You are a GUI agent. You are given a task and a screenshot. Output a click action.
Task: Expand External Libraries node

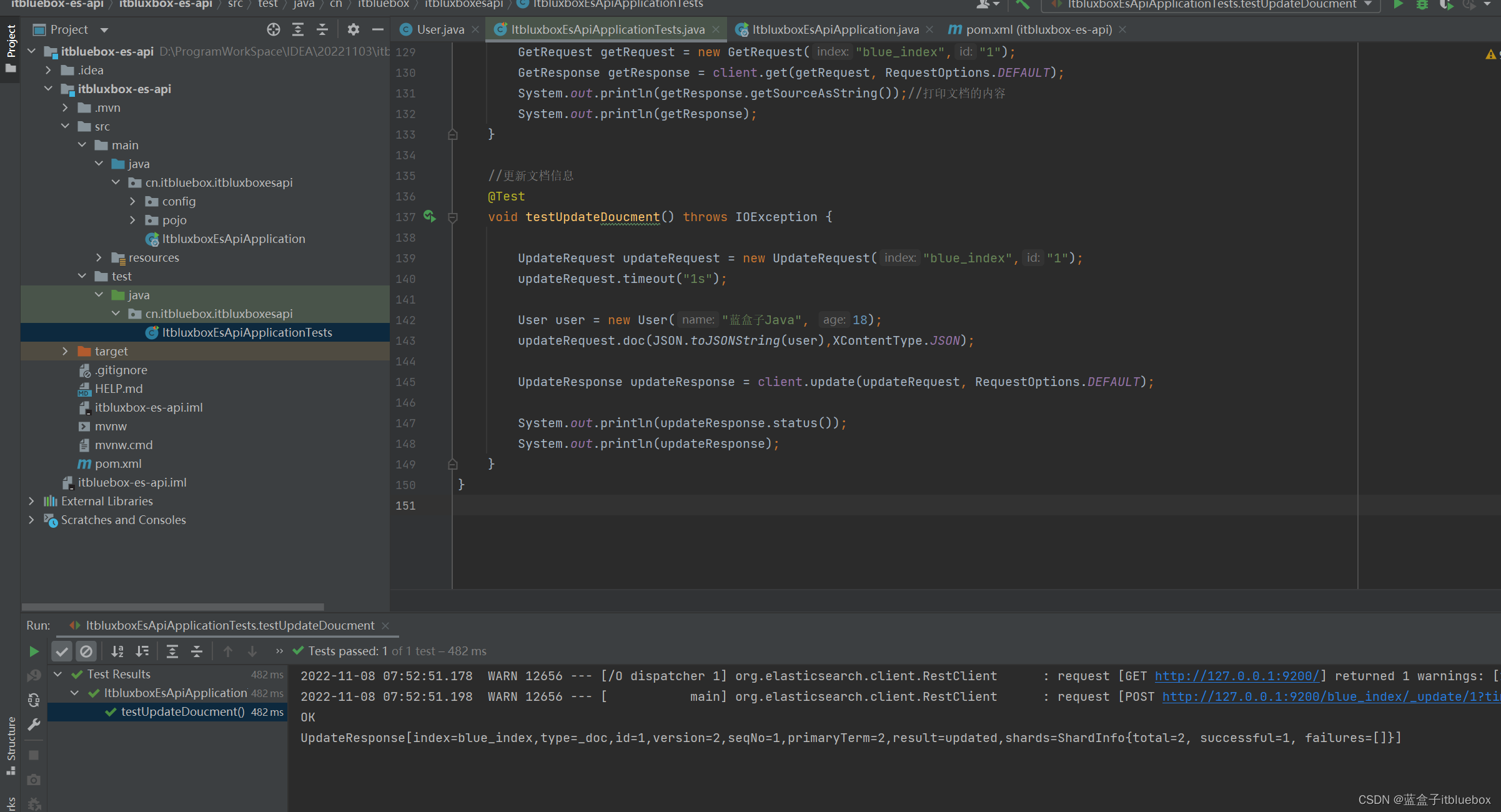coord(31,502)
